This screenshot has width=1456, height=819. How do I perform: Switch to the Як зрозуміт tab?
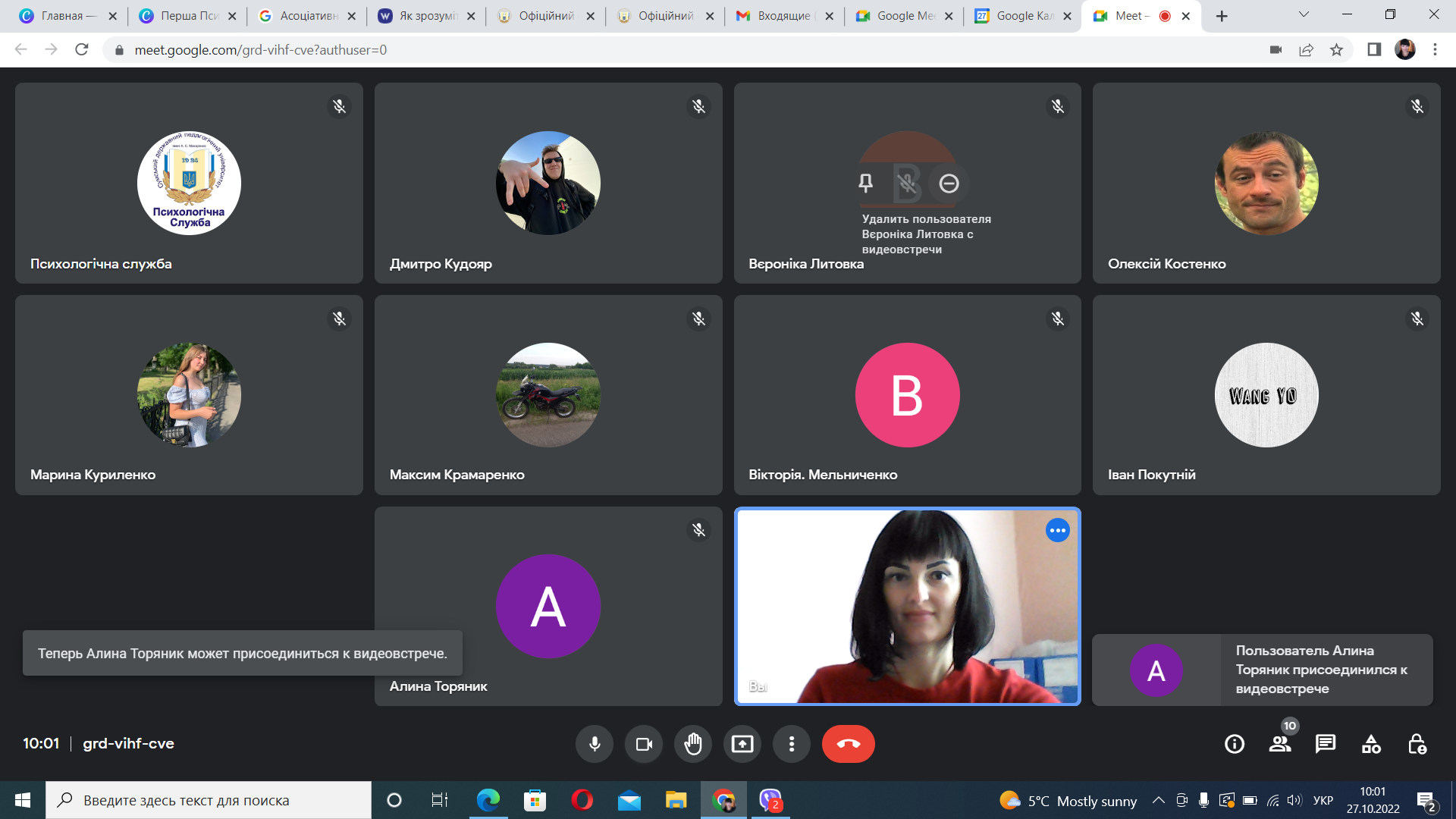tap(427, 16)
